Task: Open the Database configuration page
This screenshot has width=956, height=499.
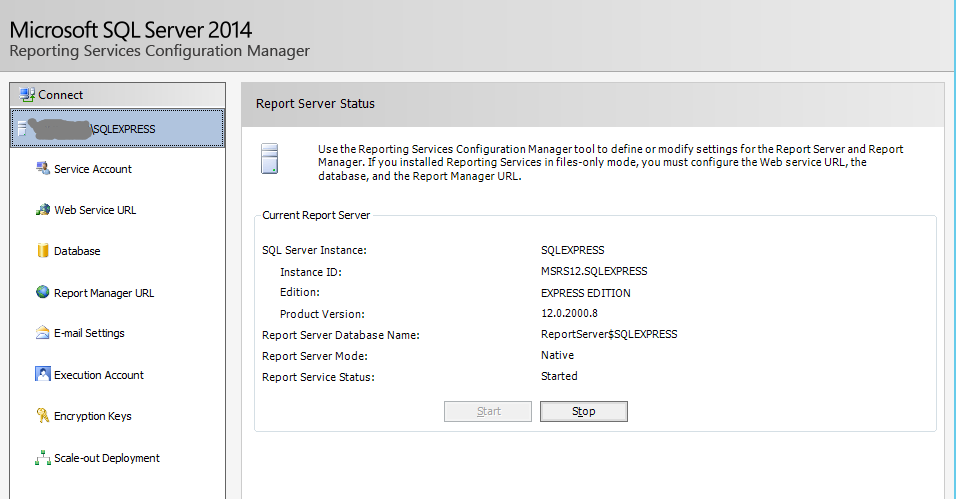Action: (77, 251)
